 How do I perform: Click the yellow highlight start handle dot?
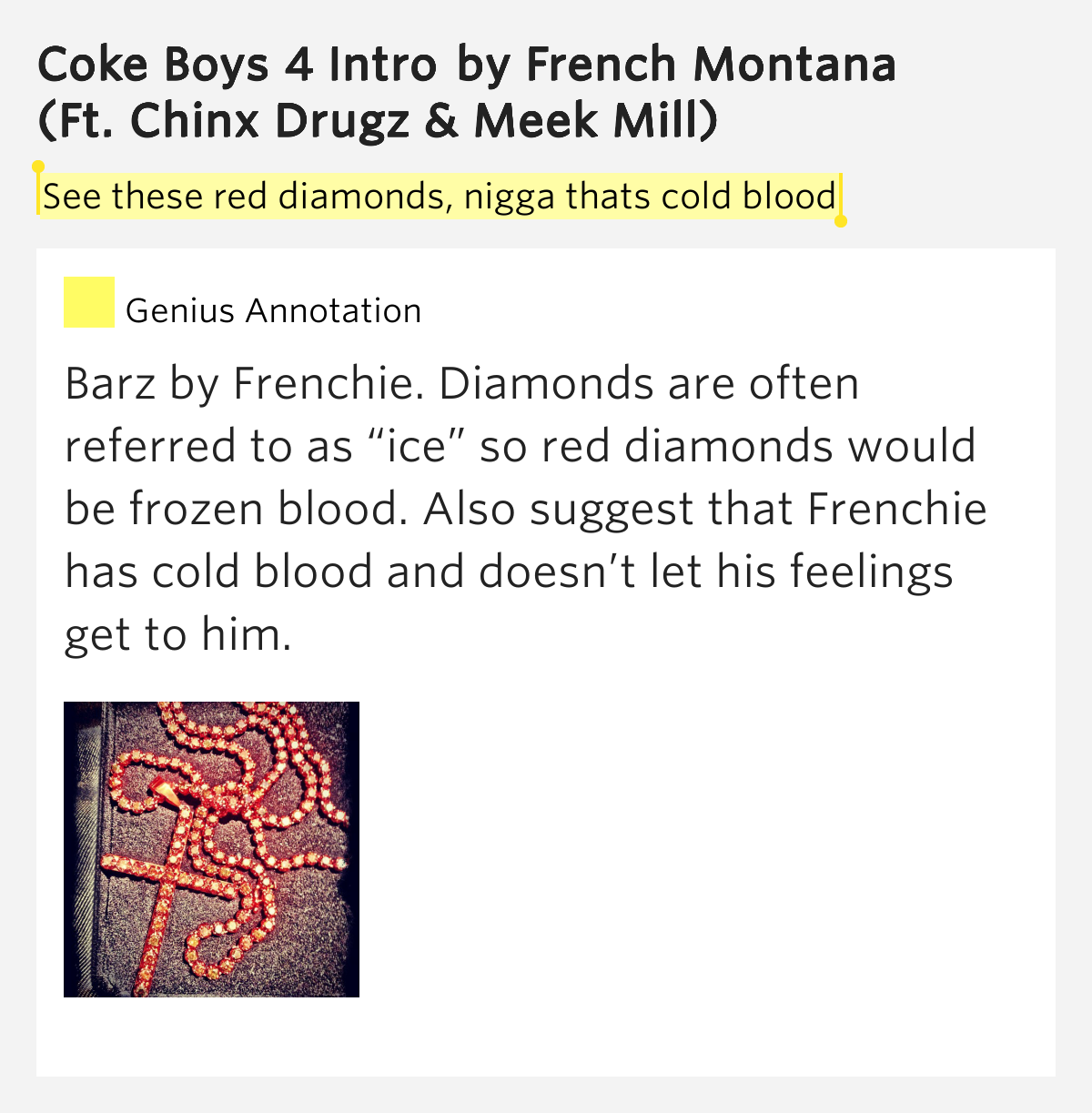pyautogui.click(x=38, y=167)
